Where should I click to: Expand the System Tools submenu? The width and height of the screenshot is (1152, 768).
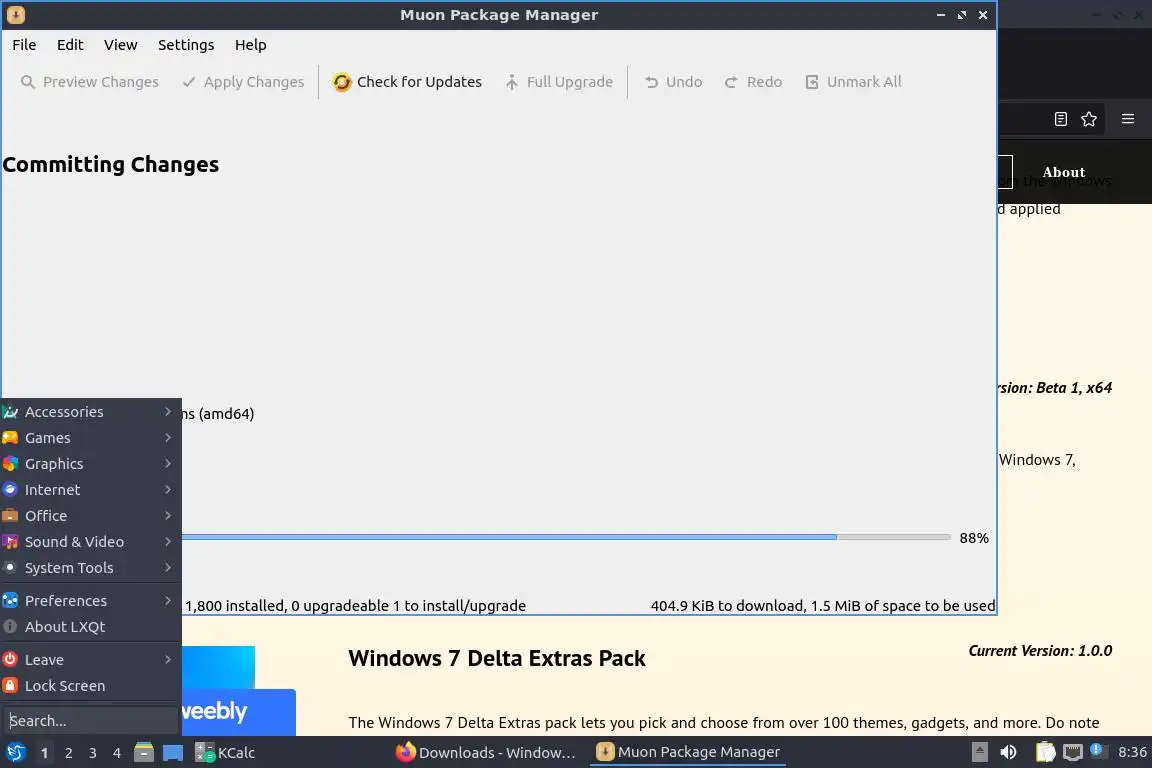[90, 568]
